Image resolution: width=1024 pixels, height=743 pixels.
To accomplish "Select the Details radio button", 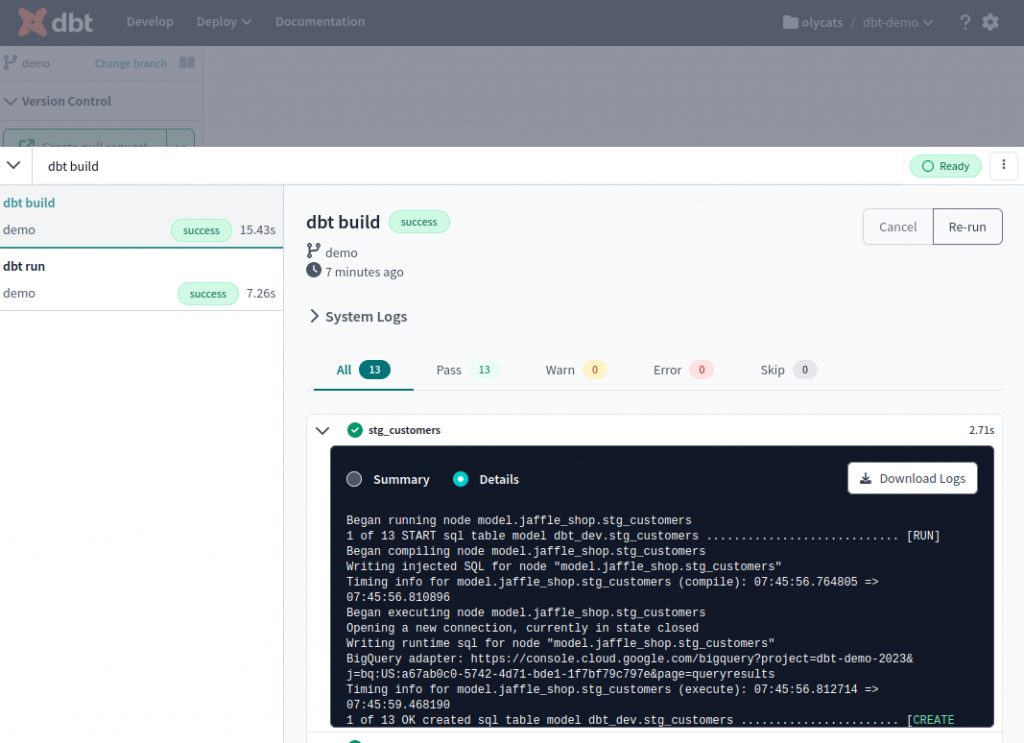I will click(x=460, y=479).
